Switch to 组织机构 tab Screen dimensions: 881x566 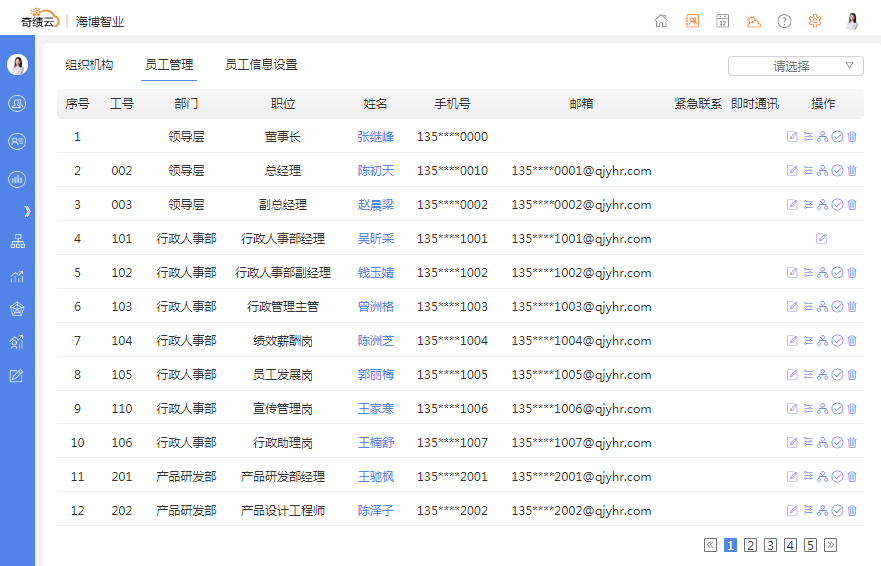coord(89,65)
